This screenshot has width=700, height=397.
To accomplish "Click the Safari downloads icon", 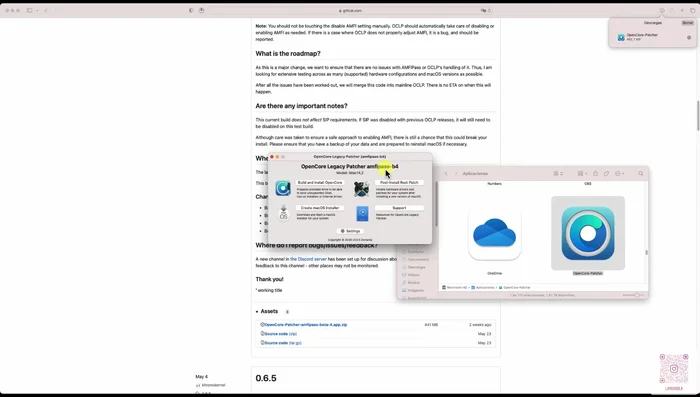I will [x=662, y=10].
